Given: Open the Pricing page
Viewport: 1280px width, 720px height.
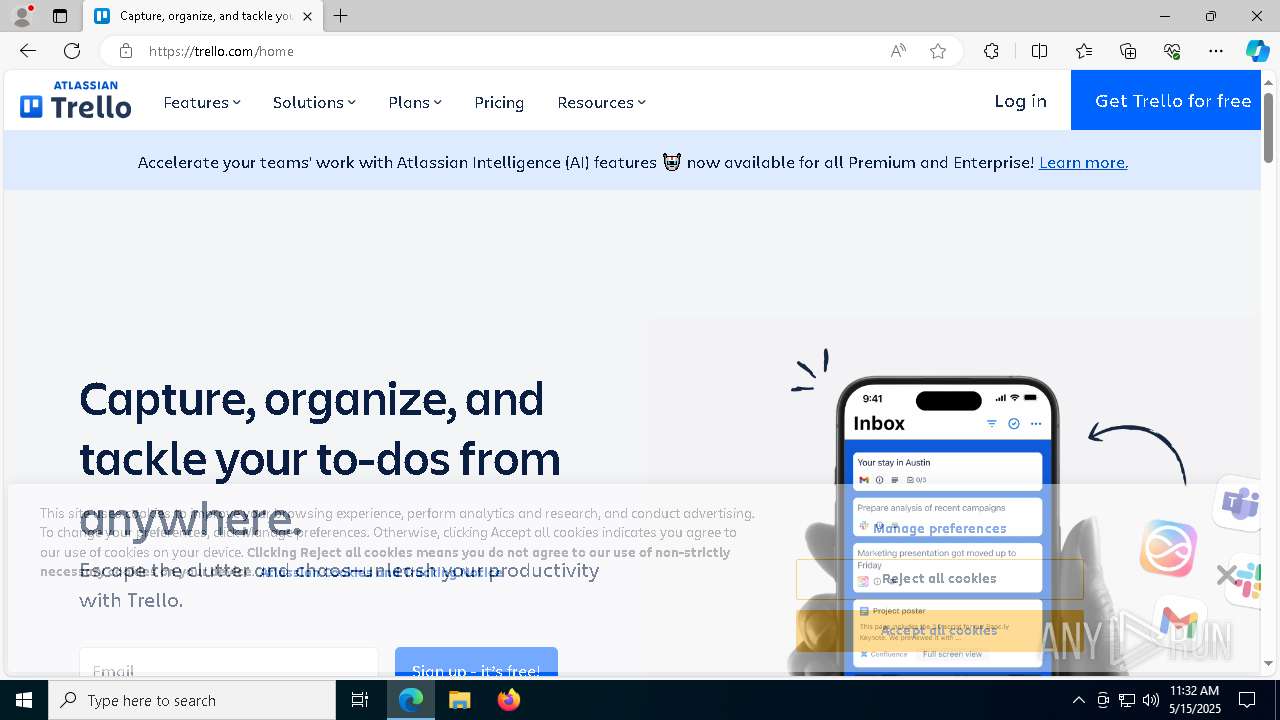Looking at the screenshot, I should [499, 102].
